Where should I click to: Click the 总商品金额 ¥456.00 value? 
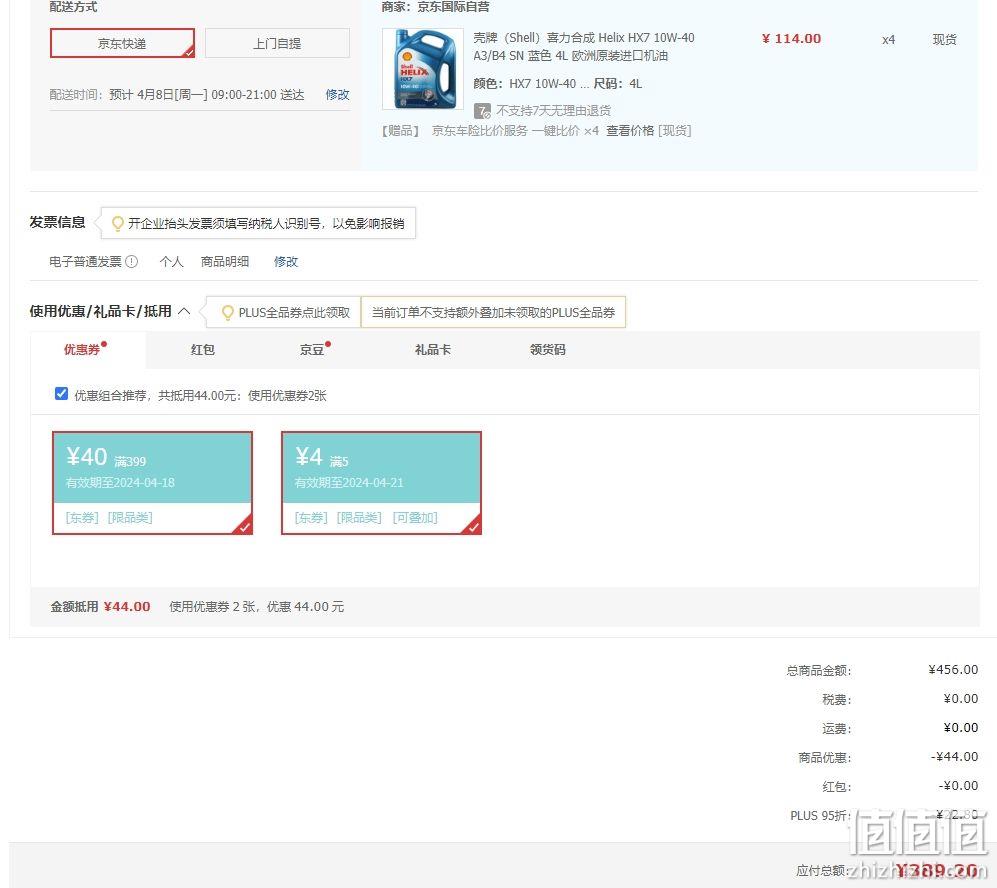pos(953,669)
